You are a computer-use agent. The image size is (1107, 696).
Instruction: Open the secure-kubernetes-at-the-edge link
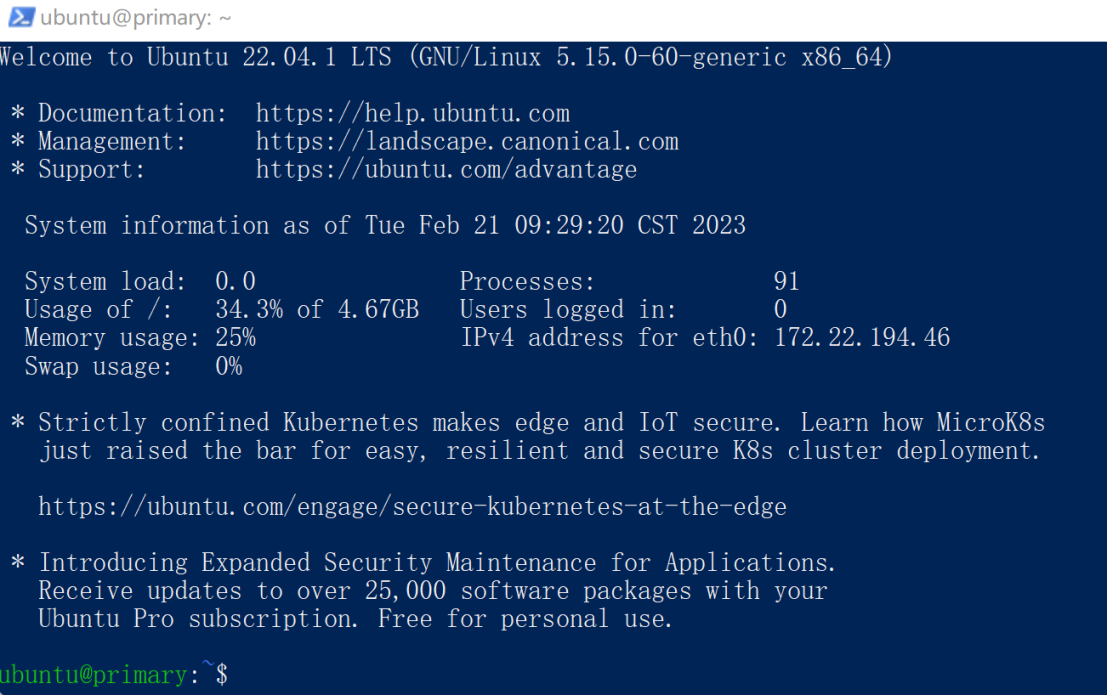click(x=412, y=506)
